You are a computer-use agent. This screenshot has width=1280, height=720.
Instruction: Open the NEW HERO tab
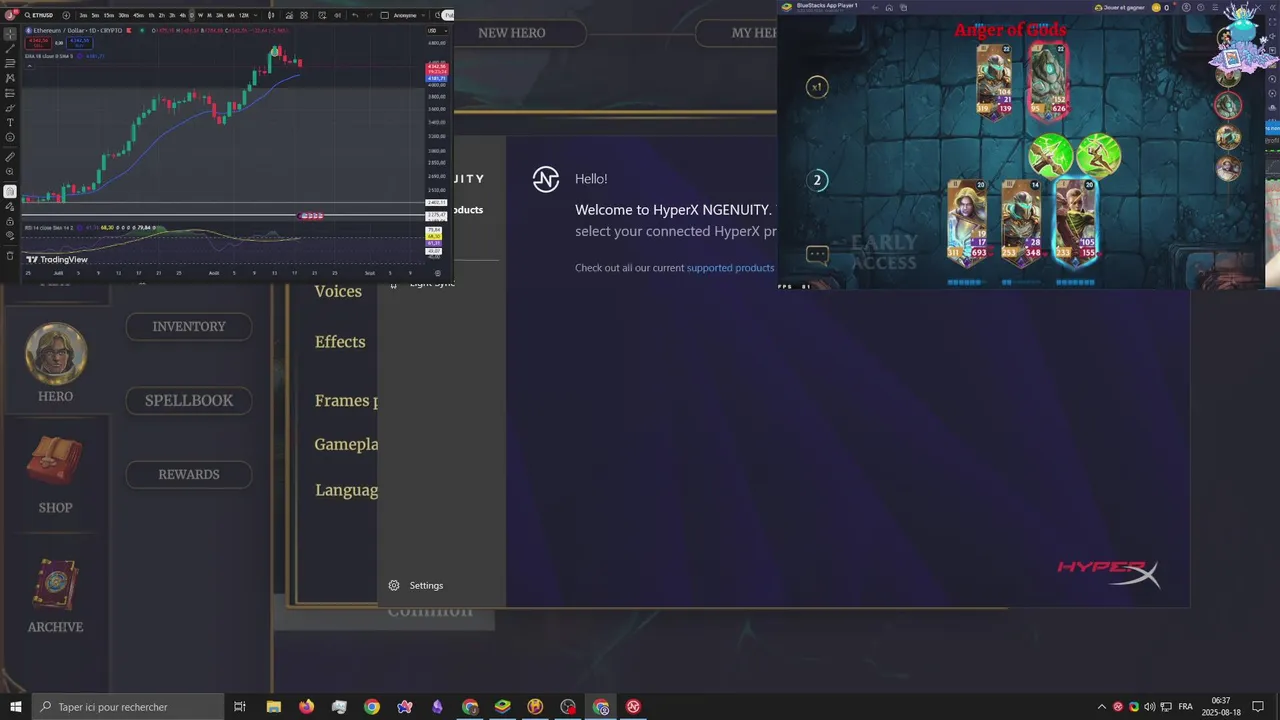512,33
